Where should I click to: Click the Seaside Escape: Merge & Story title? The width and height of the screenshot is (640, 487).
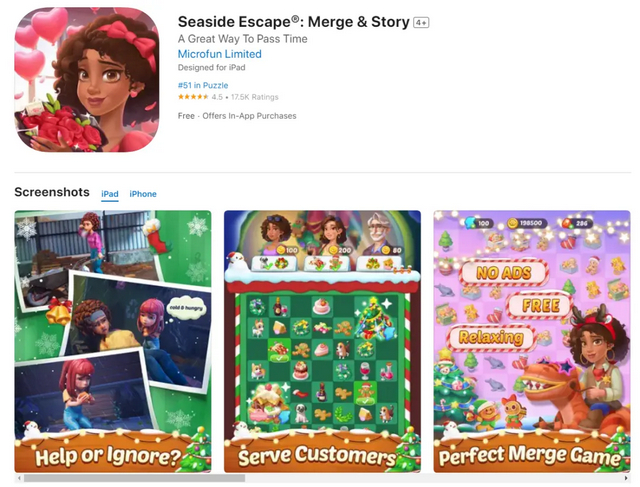293,22
